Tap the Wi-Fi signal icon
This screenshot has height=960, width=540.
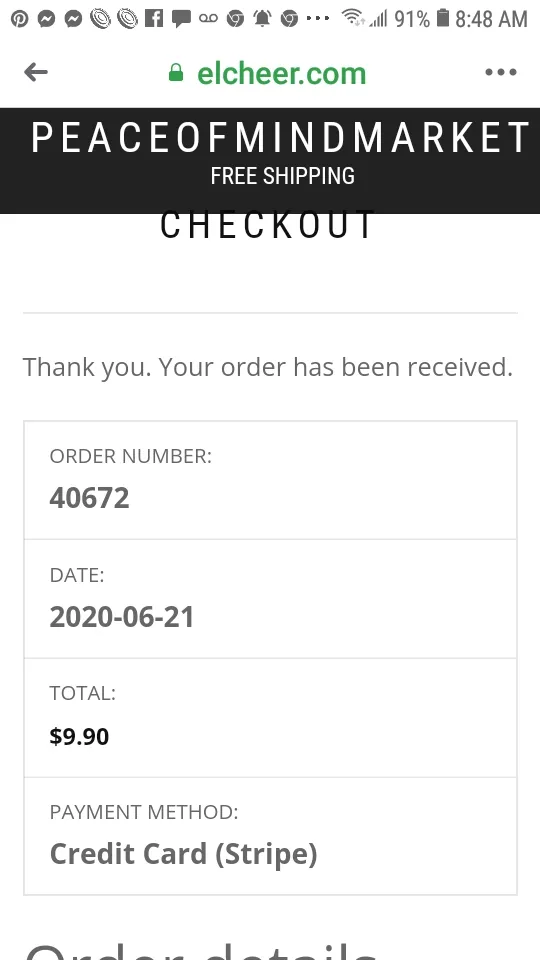coord(352,18)
